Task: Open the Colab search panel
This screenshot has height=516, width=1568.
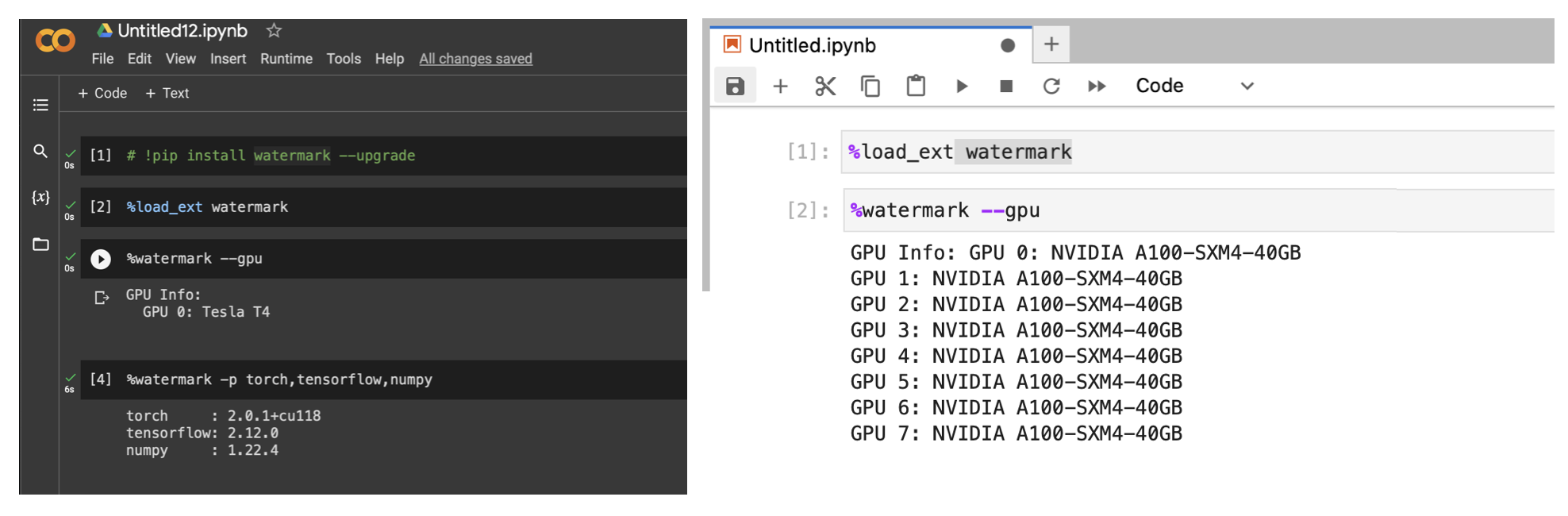Action: click(40, 151)
